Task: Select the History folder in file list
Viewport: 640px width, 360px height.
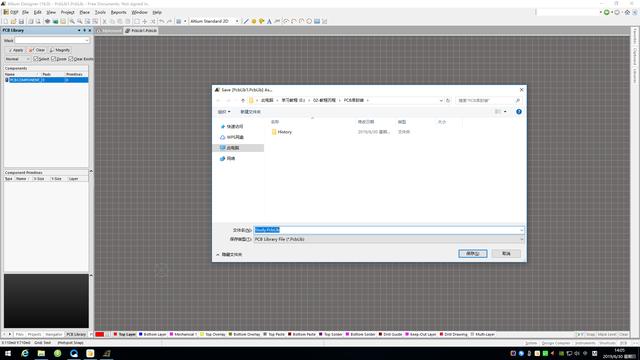Action: point(282,132)
